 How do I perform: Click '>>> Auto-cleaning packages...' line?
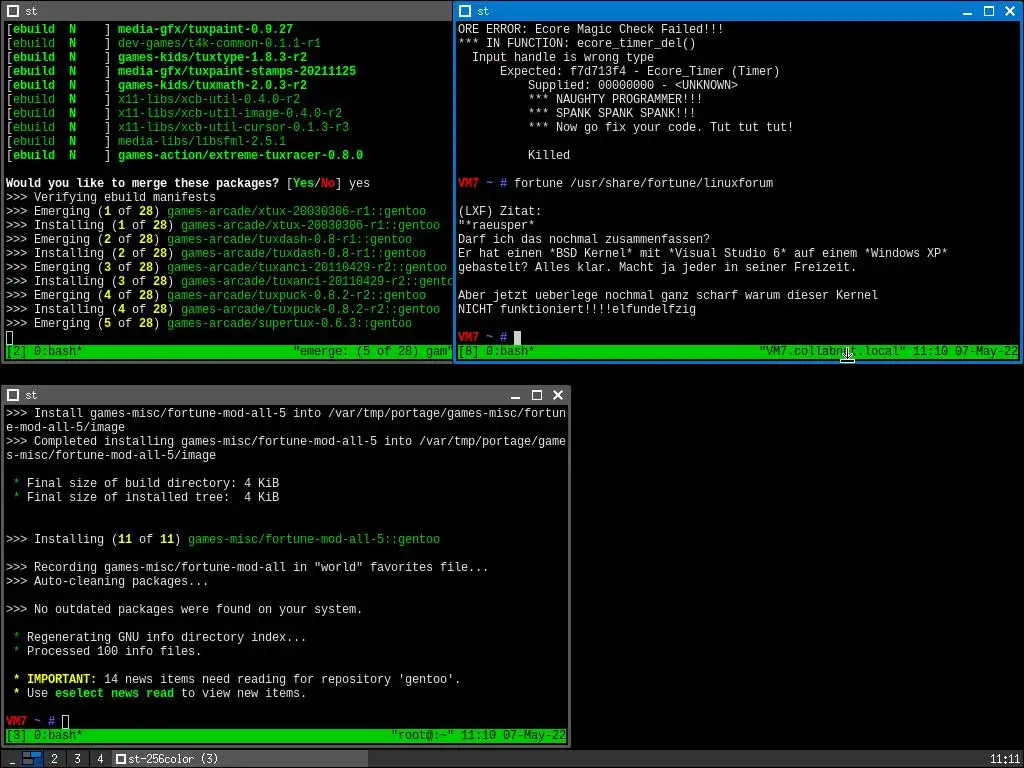tap(107, 581)
